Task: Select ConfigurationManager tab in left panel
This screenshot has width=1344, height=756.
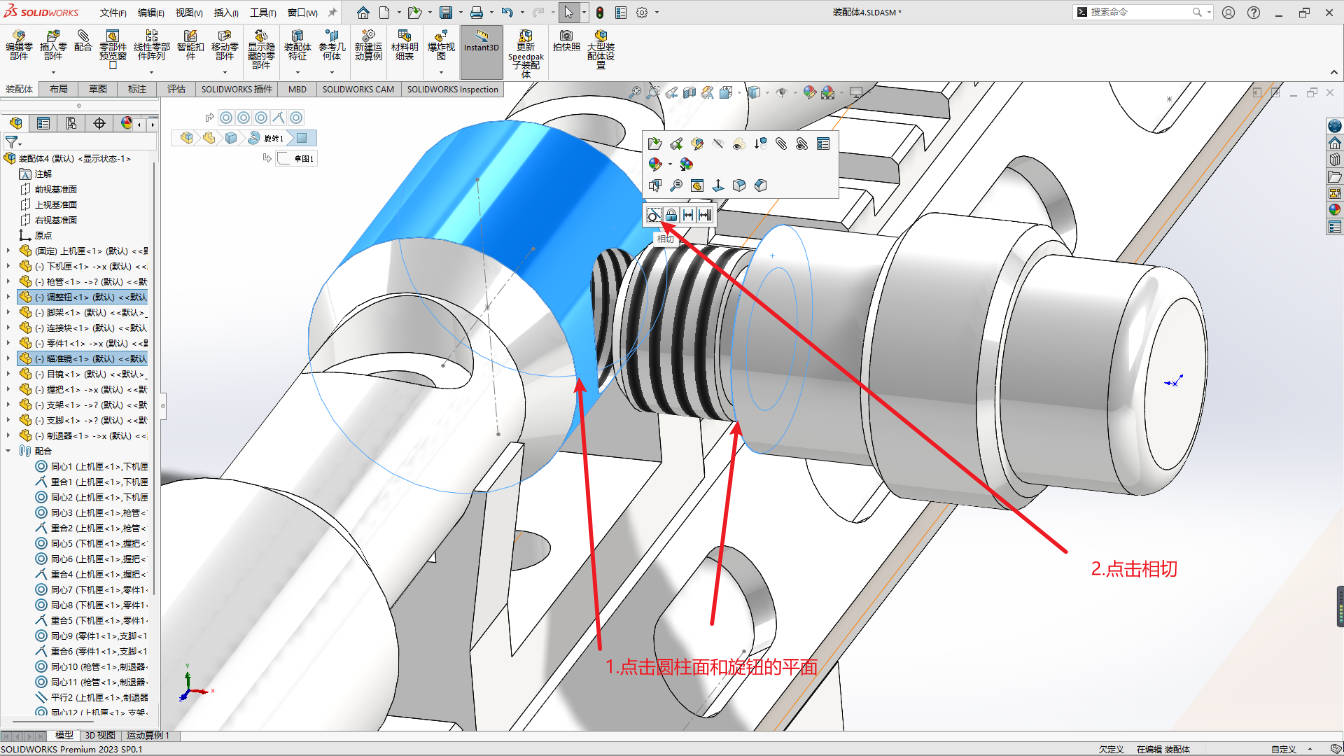Action: pos(70,123)
